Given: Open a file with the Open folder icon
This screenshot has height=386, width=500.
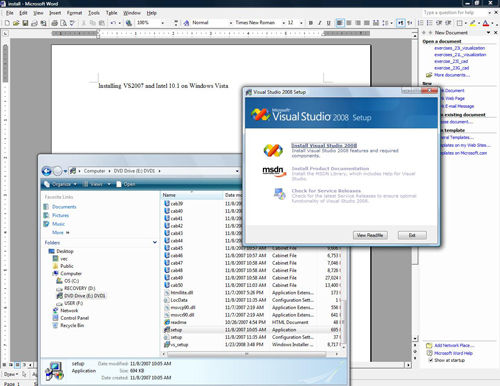Looking at the screenshot, I should pyautogui.click(x=16, y=23).
